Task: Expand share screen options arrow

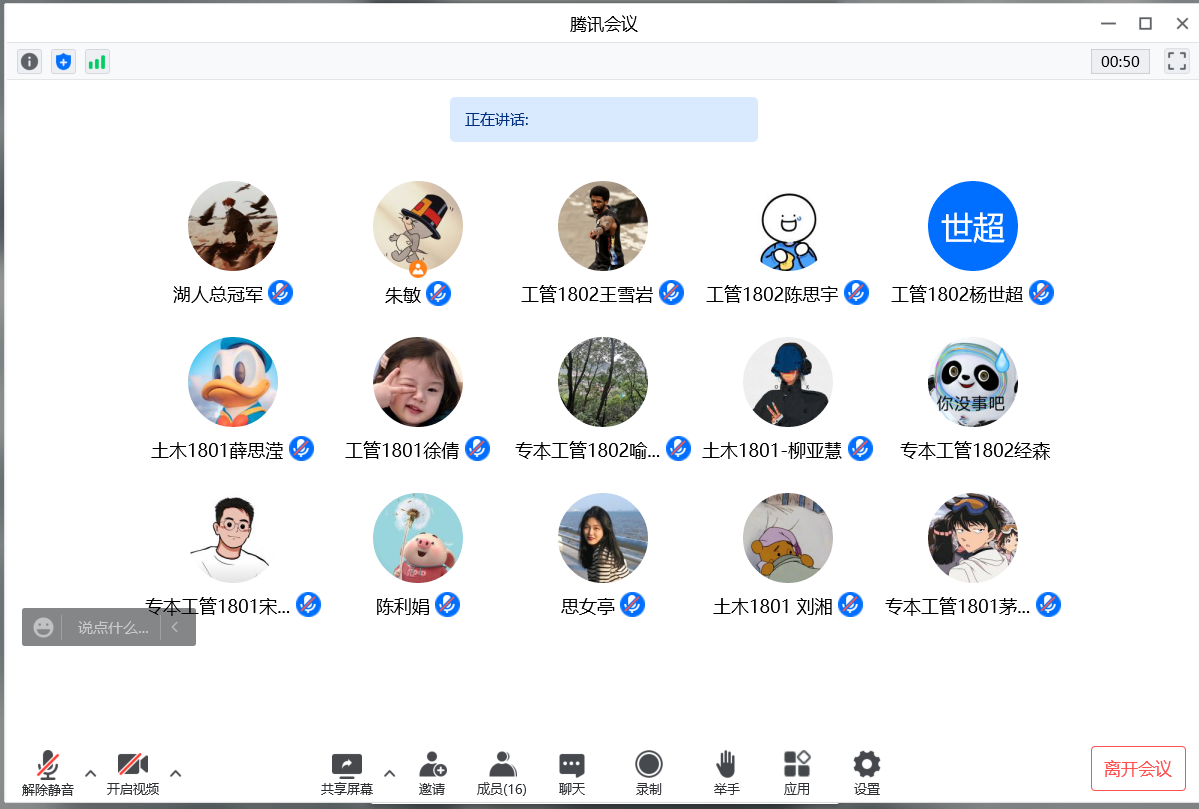Action: [390, 773]
